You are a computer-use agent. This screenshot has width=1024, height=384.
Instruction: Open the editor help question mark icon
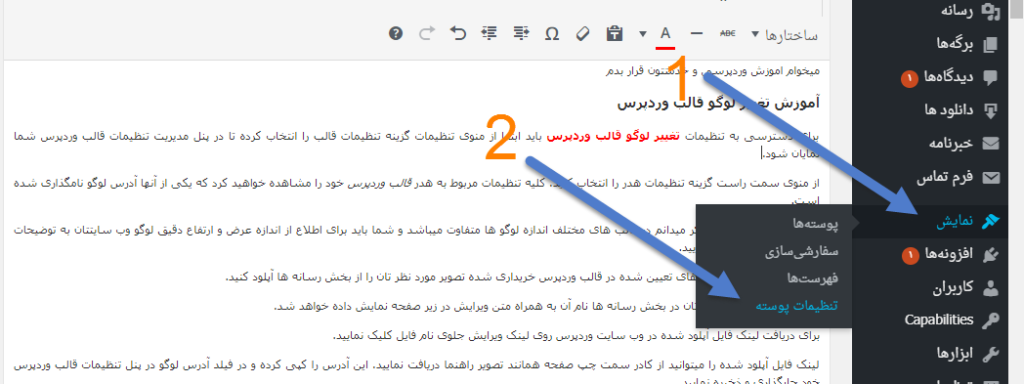[396, 33]
